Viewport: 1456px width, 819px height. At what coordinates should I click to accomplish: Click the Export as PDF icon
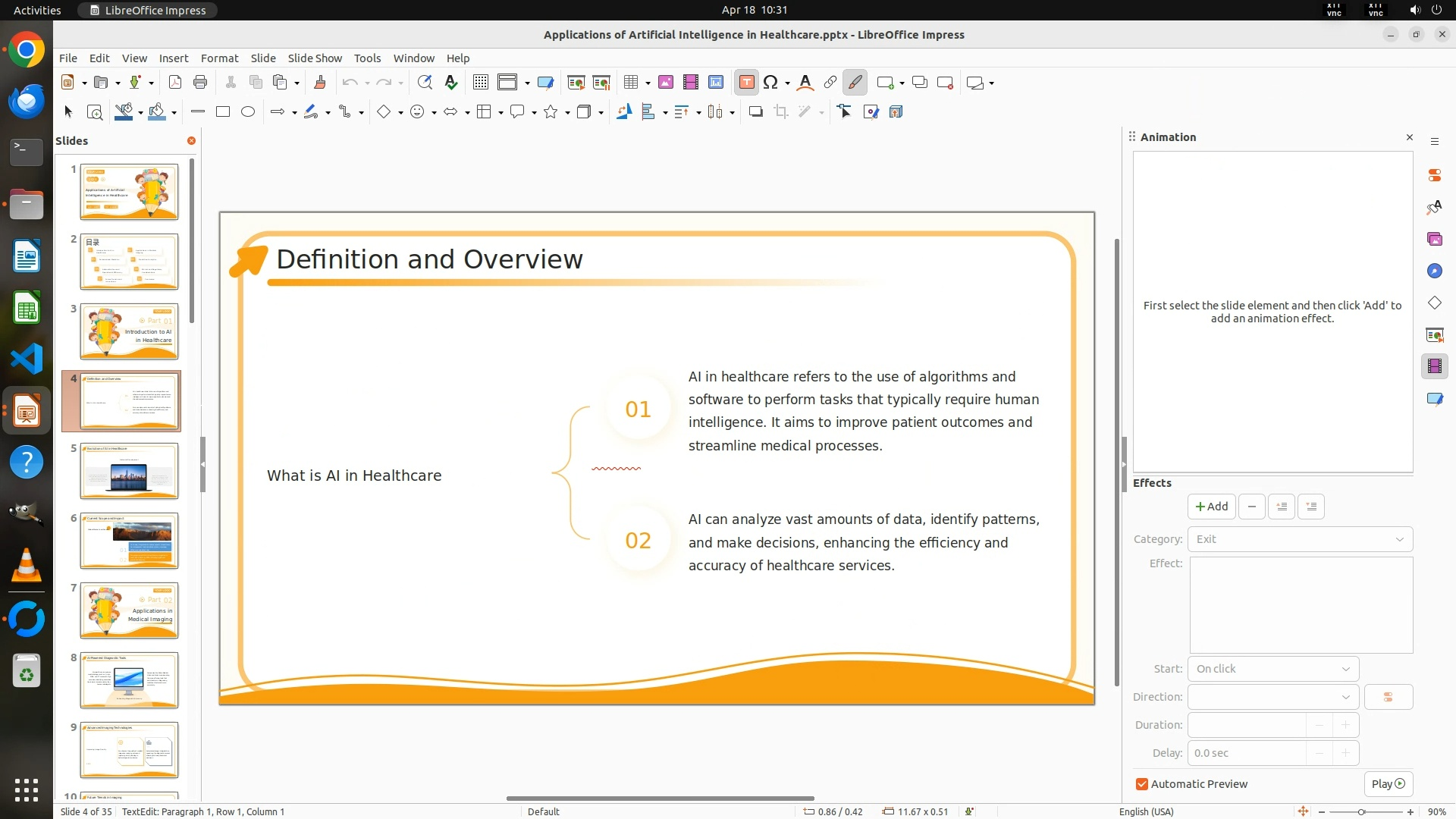coord(175,83)
